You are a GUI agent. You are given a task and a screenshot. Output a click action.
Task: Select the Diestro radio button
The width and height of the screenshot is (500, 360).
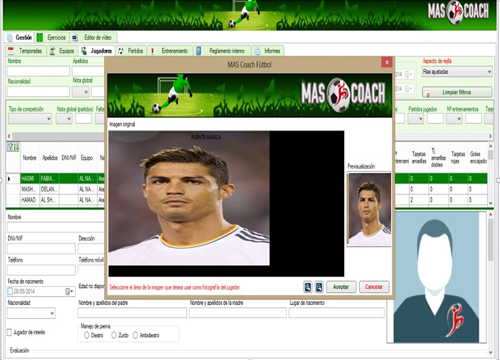pyautogui.click(x=87, y=335)
